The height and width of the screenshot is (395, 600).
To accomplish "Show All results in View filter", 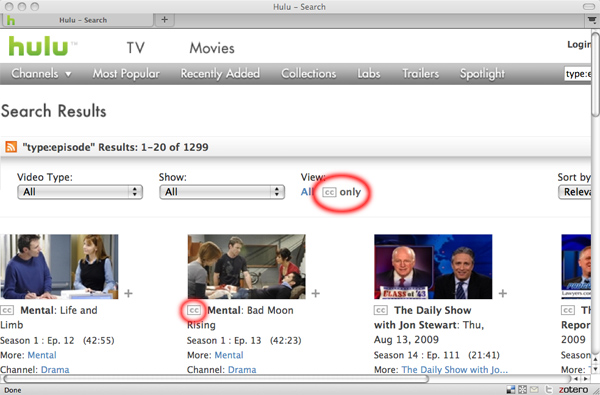I will click(x=307, y=192).
